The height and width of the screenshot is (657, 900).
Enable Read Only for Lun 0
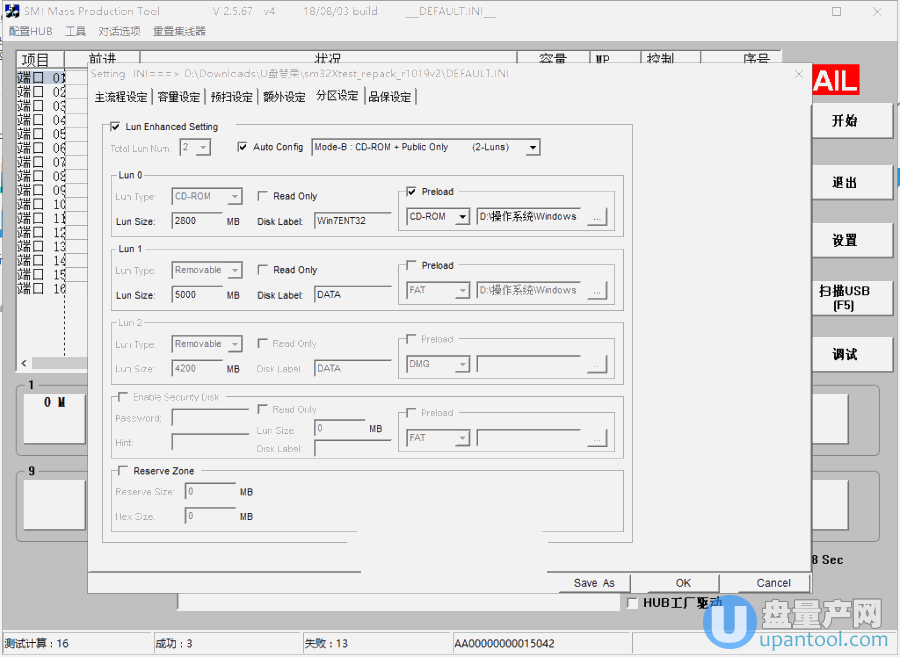coord(263,196)
